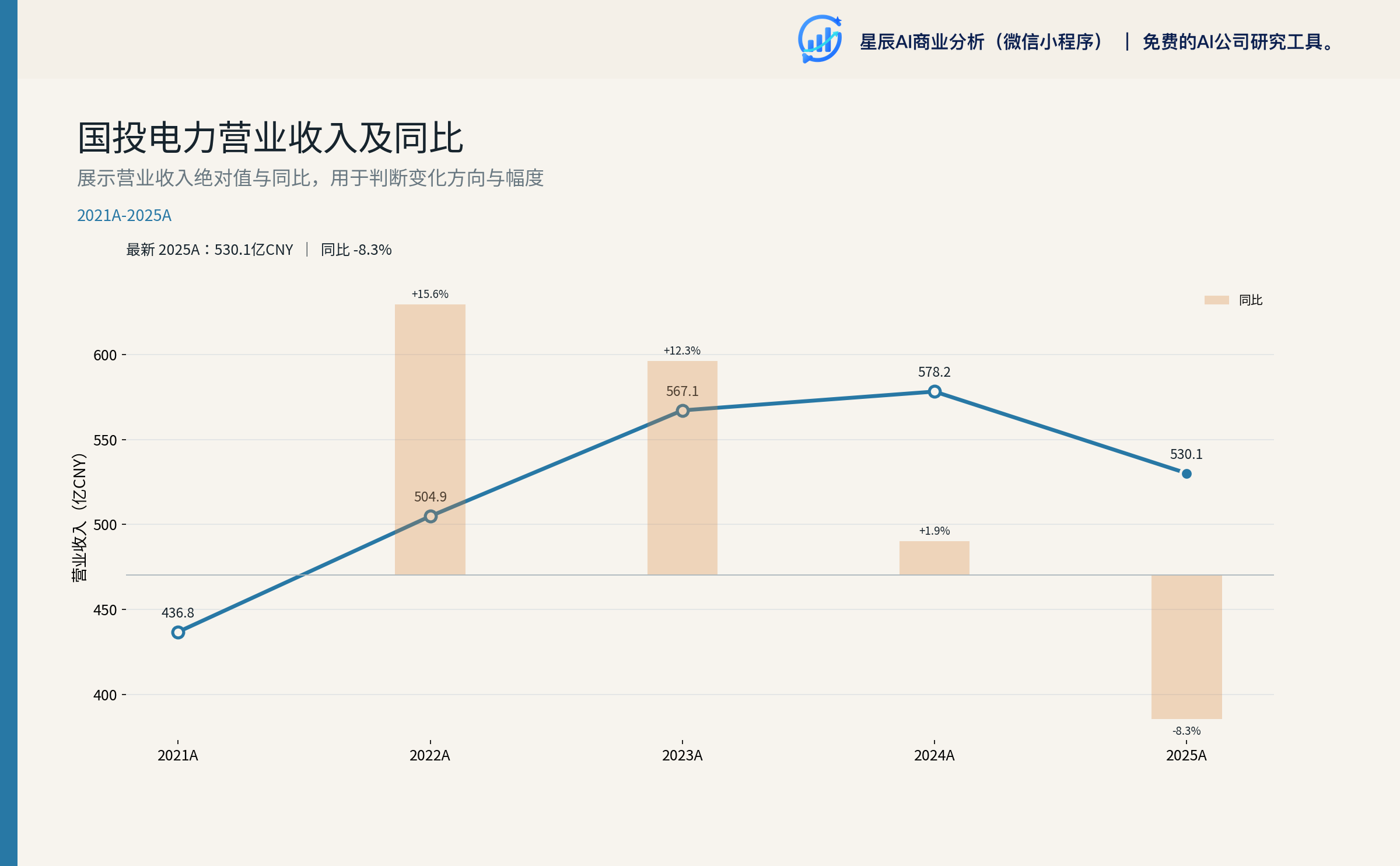Viewport: 1400px width, 866px height.
Task: Click the +15.6% percentage label
Action: click(430, 294)
